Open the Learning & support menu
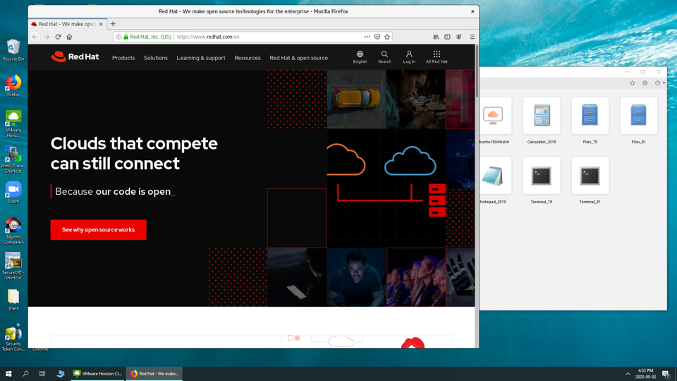The image size is (677, 381). (x=201, y=58)
